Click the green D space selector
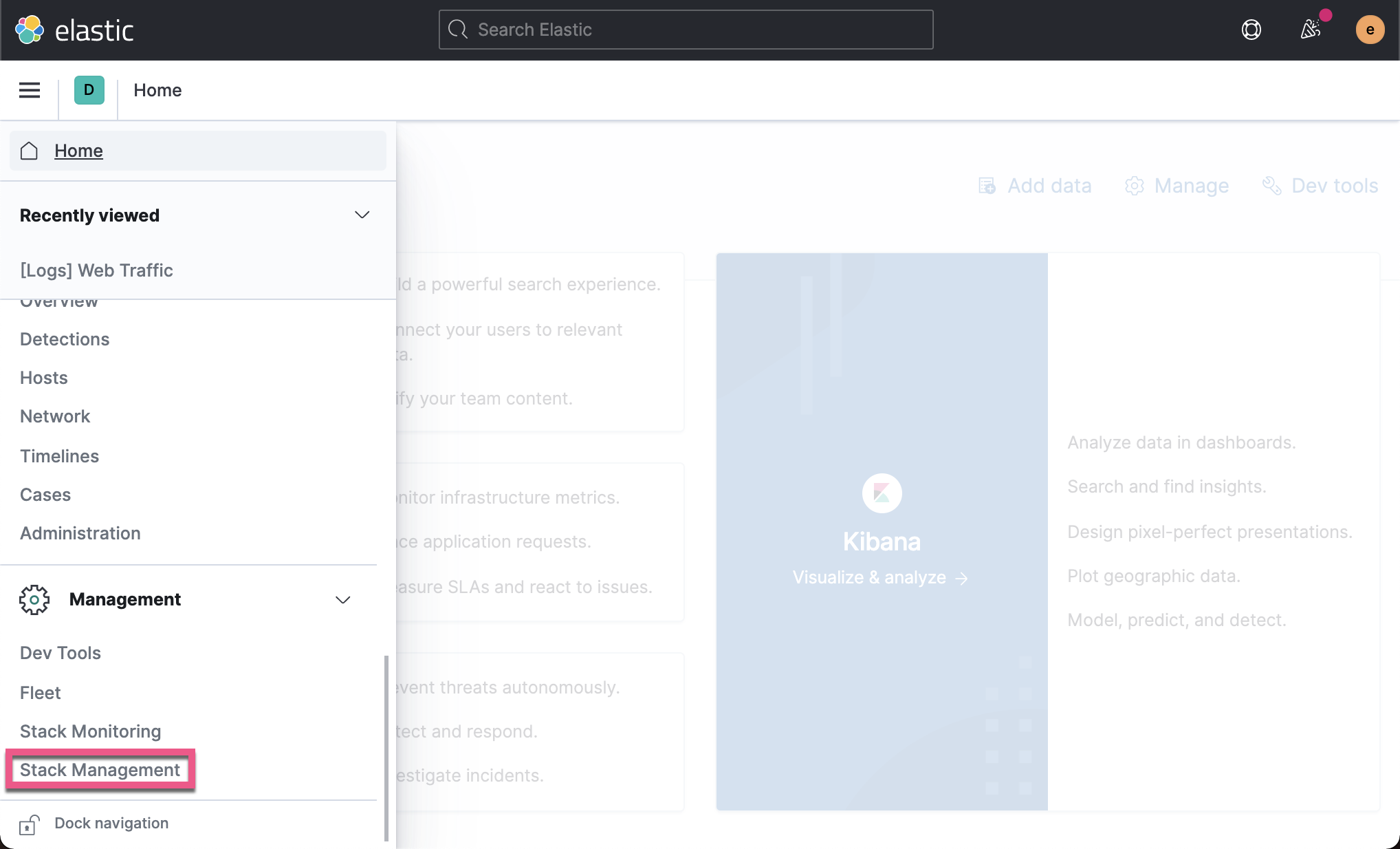Viewport: 1400px width, 849px height. 89,90
